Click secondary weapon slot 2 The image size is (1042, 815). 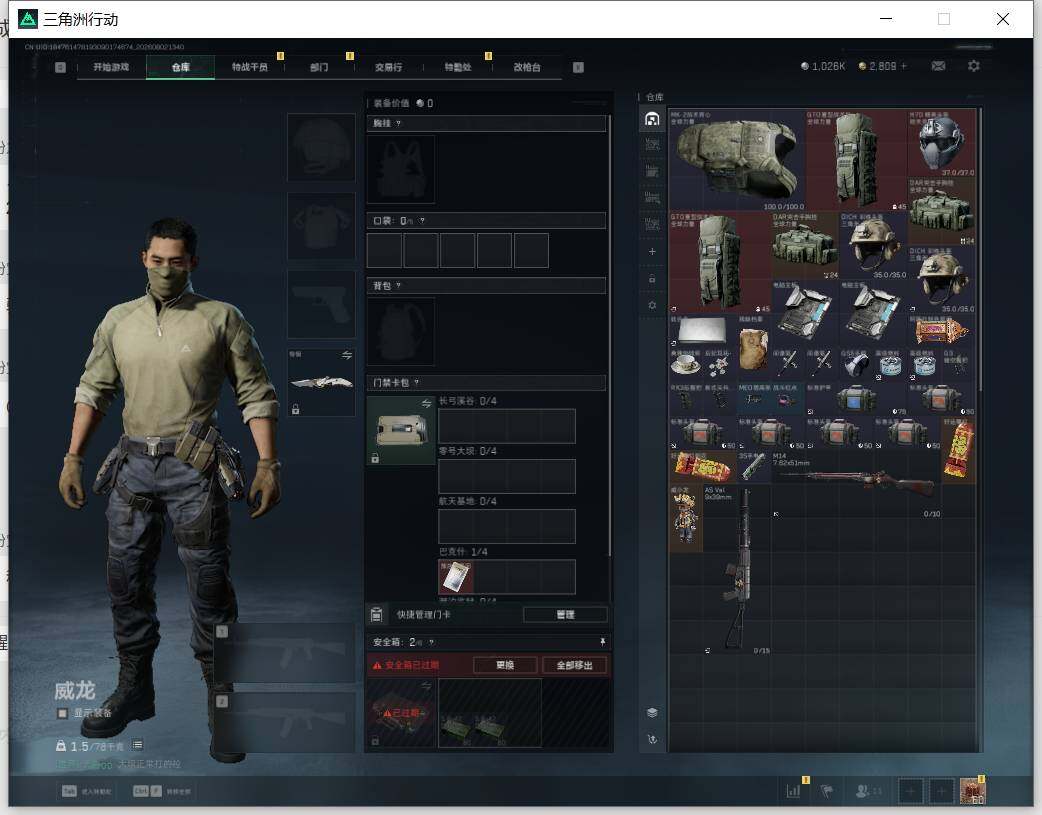285,723
